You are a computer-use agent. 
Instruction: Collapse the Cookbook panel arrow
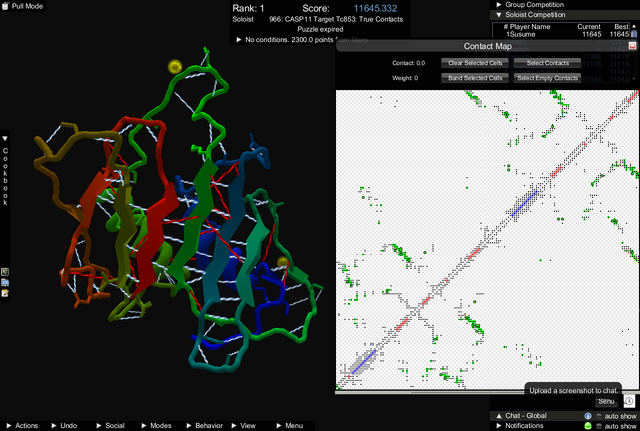5,138
